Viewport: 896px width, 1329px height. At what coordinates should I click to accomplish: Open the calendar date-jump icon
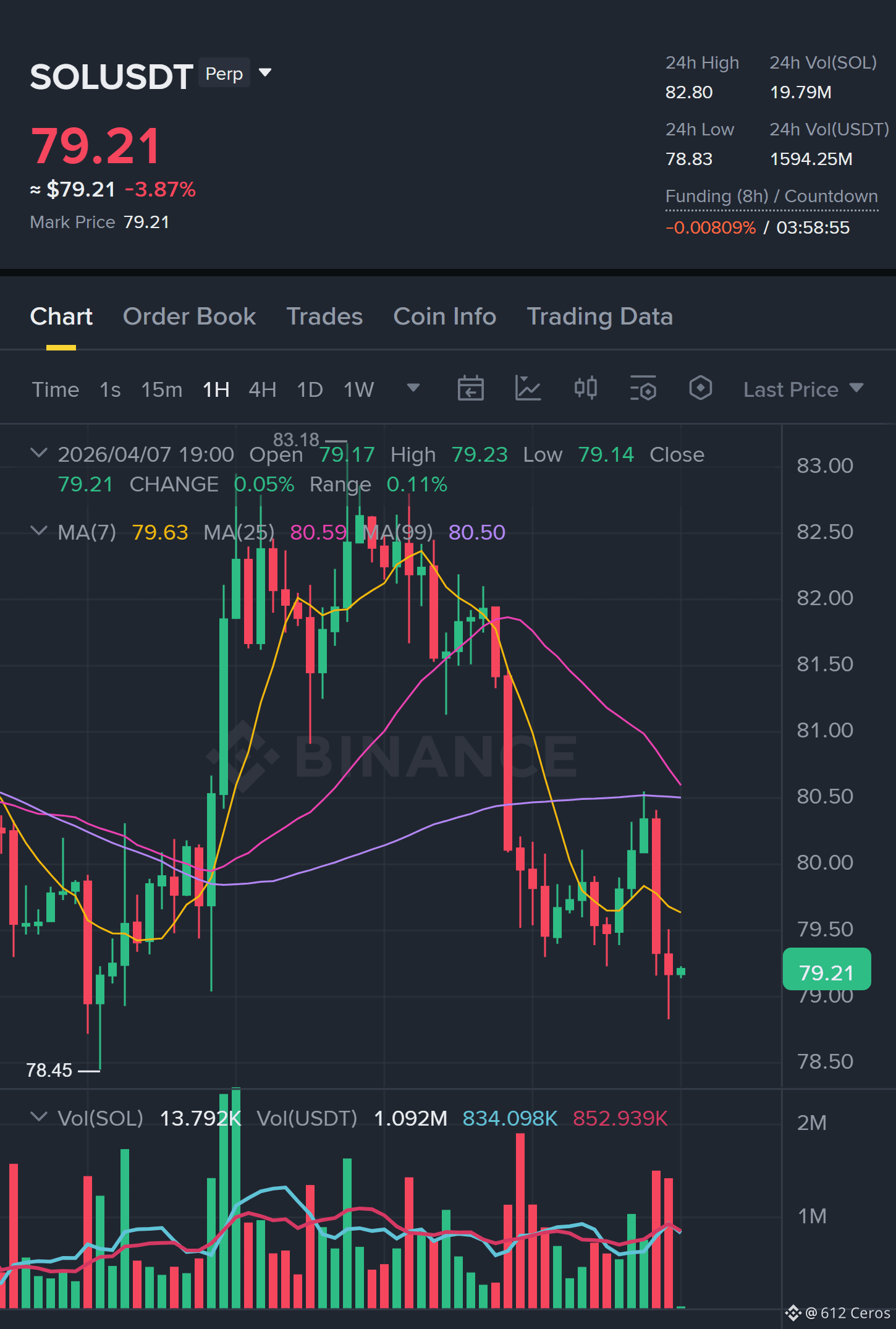pos(470,389)
